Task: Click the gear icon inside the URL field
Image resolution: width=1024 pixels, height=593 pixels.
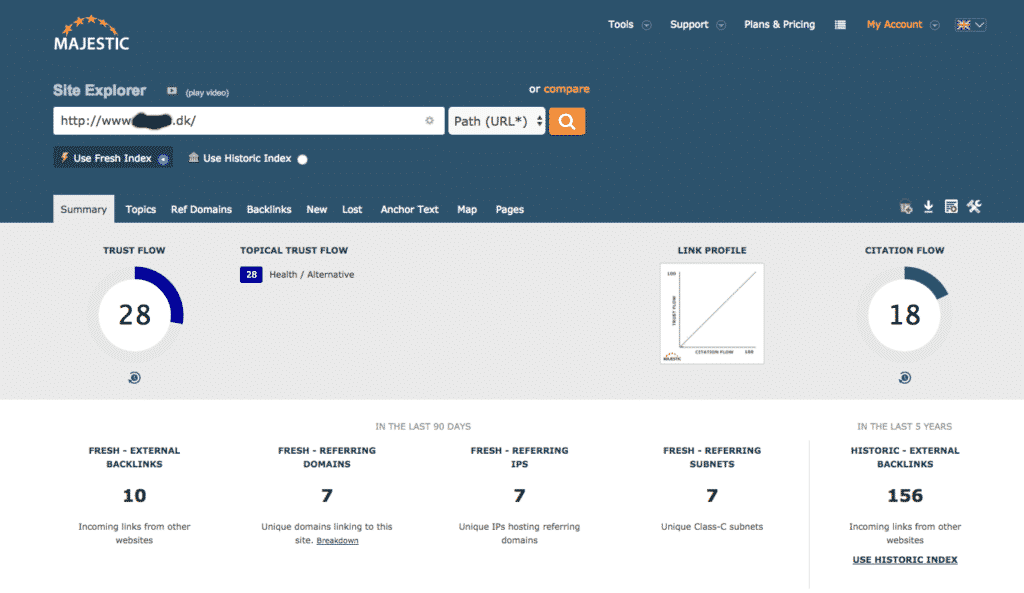Action: coord(429,120)
